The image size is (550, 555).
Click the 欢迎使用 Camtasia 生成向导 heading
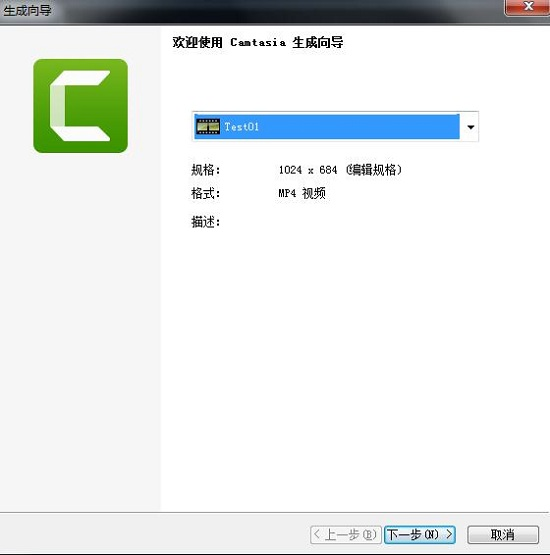point(258,42)
